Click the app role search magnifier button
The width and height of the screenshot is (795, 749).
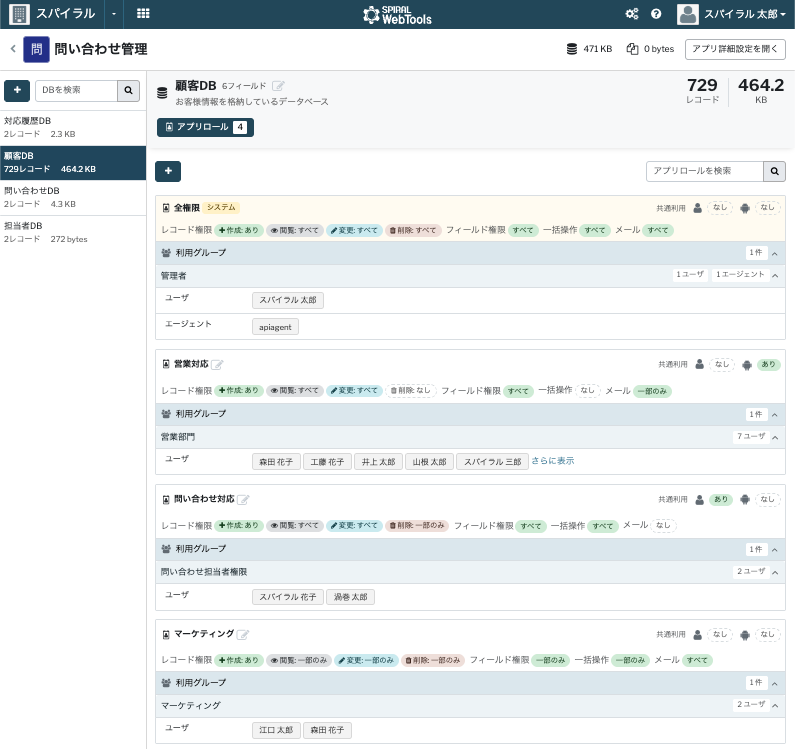point(774,171)
